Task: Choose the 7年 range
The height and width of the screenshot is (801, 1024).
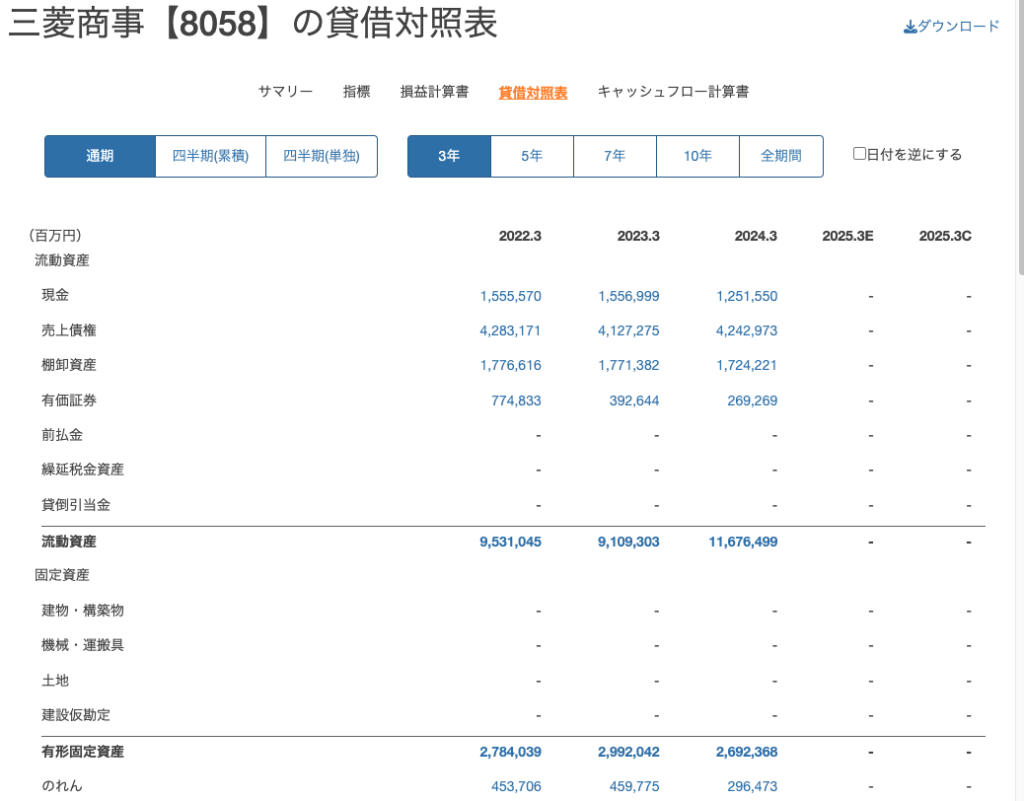Action: point(615,156)
